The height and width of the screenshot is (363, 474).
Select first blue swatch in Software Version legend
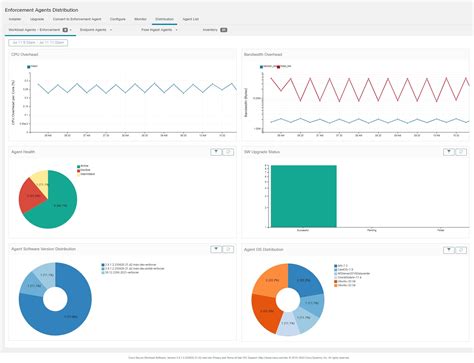pos(103,265)
